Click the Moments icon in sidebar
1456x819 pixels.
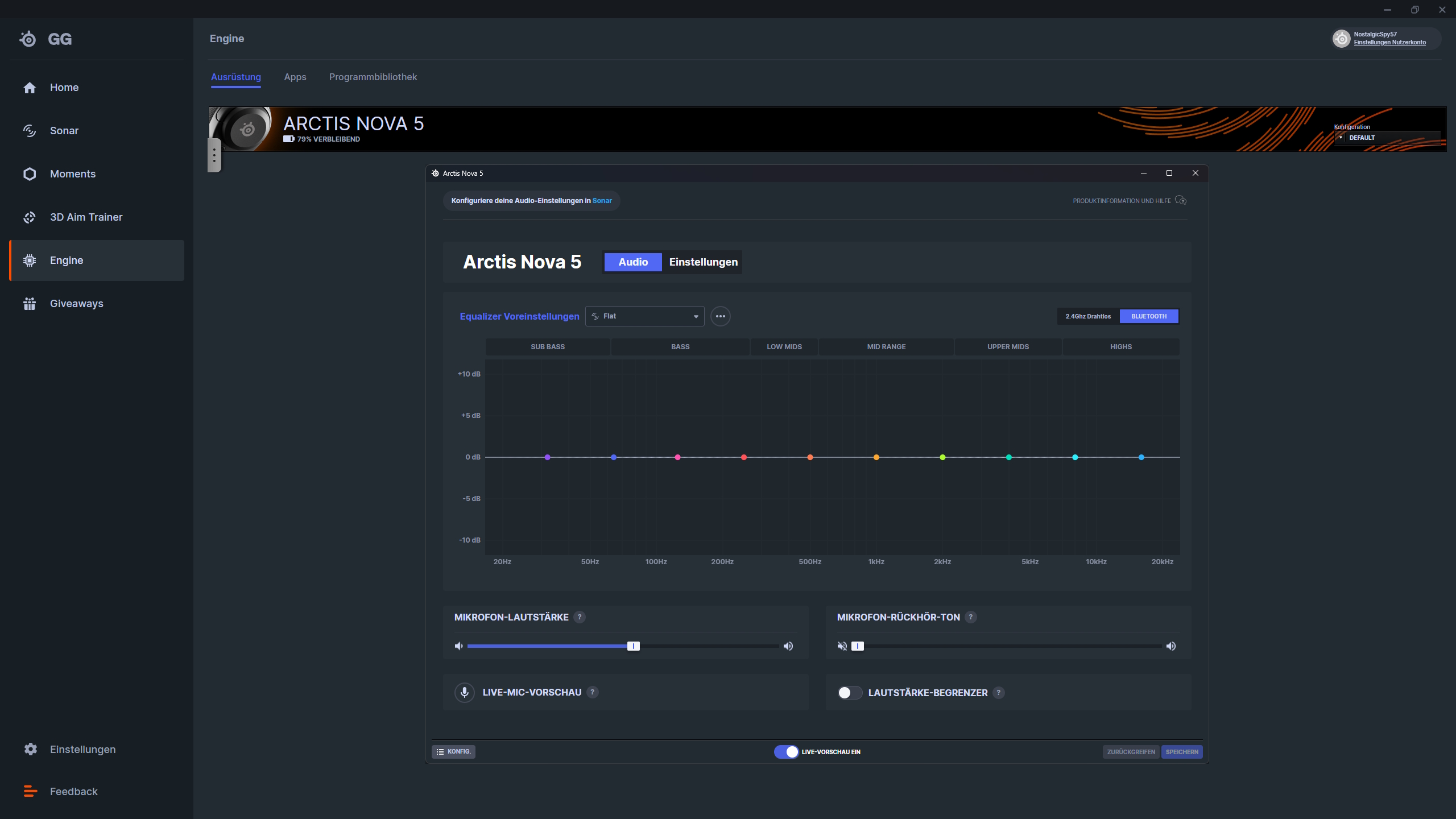[29, 173]
